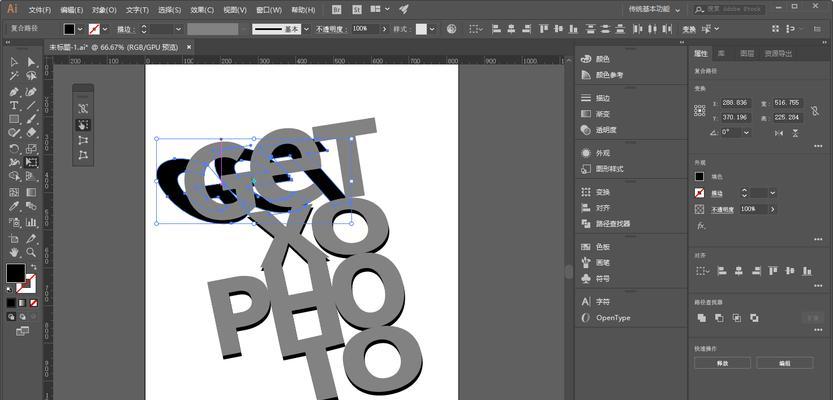Viewport: 833px width, 400px height.
Task: Switch to the 资源导出 (Asset Export) tab
Action: (x=778, y=53)
